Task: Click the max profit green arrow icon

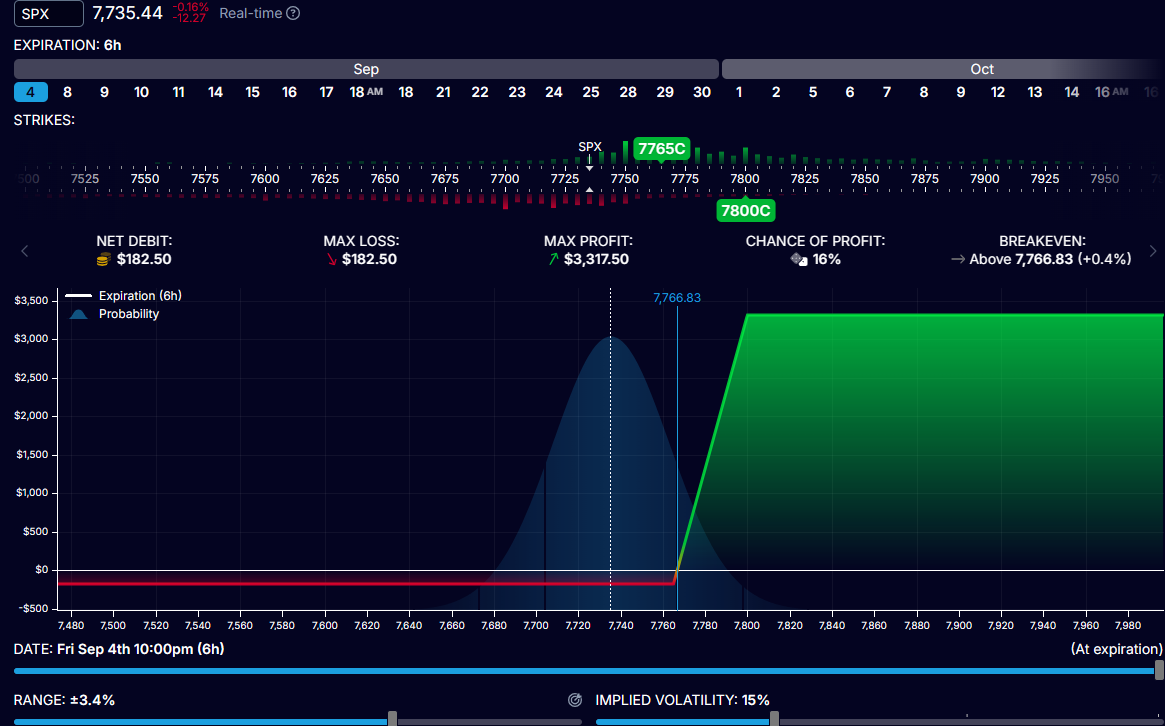Action: click(553, 259)
